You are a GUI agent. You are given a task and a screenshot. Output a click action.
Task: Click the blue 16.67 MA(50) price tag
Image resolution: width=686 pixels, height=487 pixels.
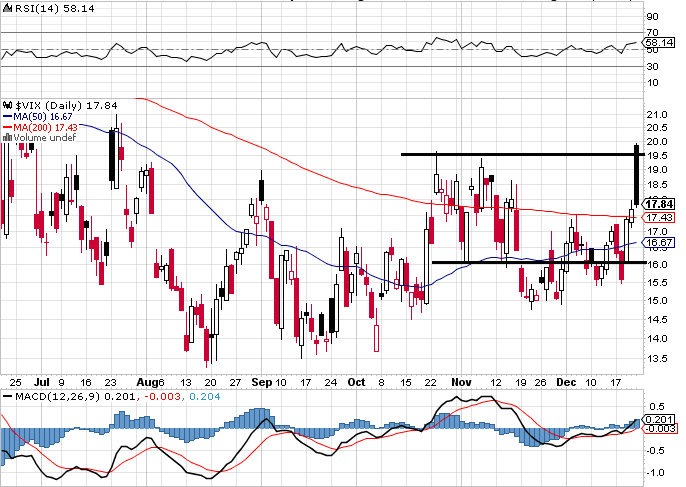tap(659, 242)
